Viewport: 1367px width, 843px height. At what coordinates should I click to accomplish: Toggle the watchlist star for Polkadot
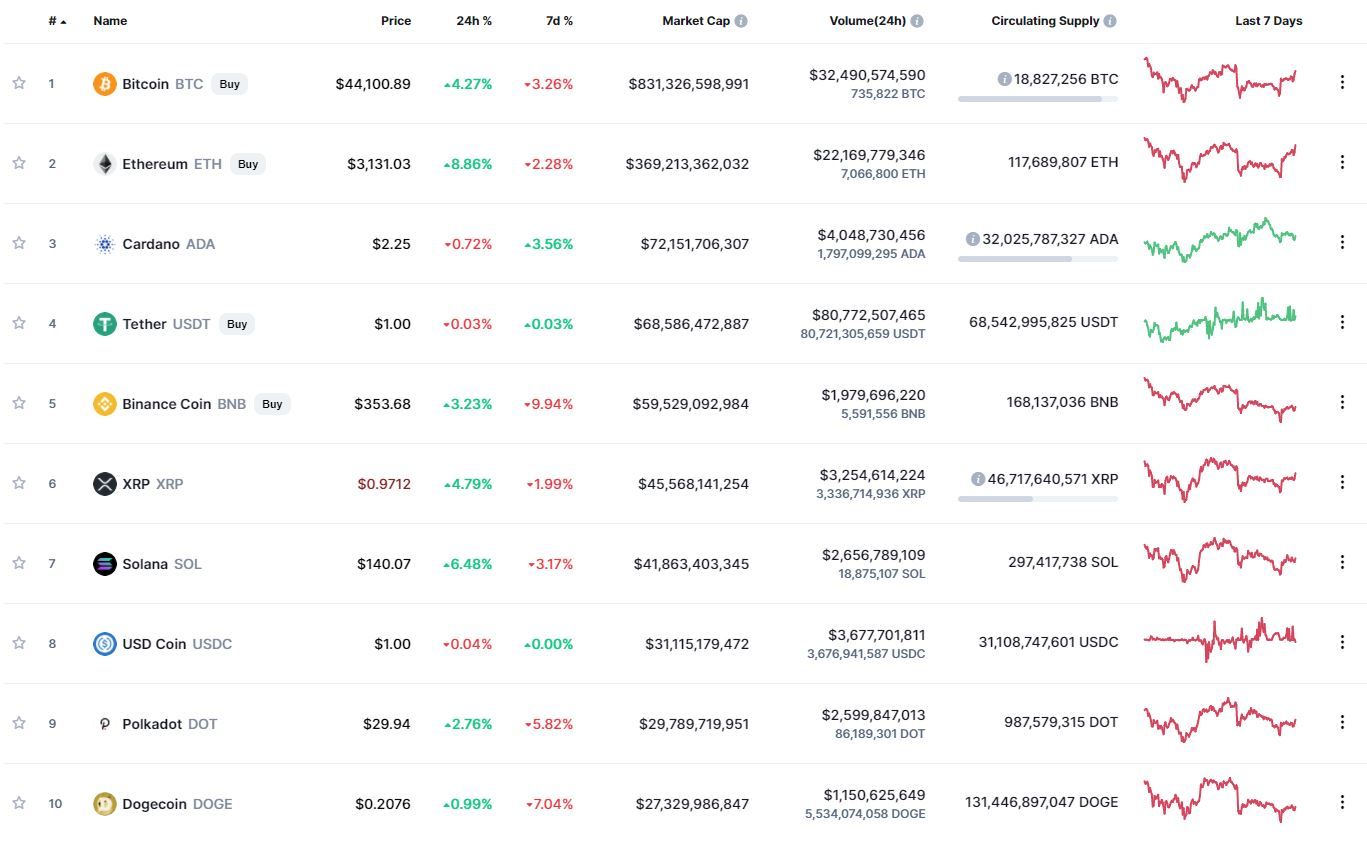point(19,723)
